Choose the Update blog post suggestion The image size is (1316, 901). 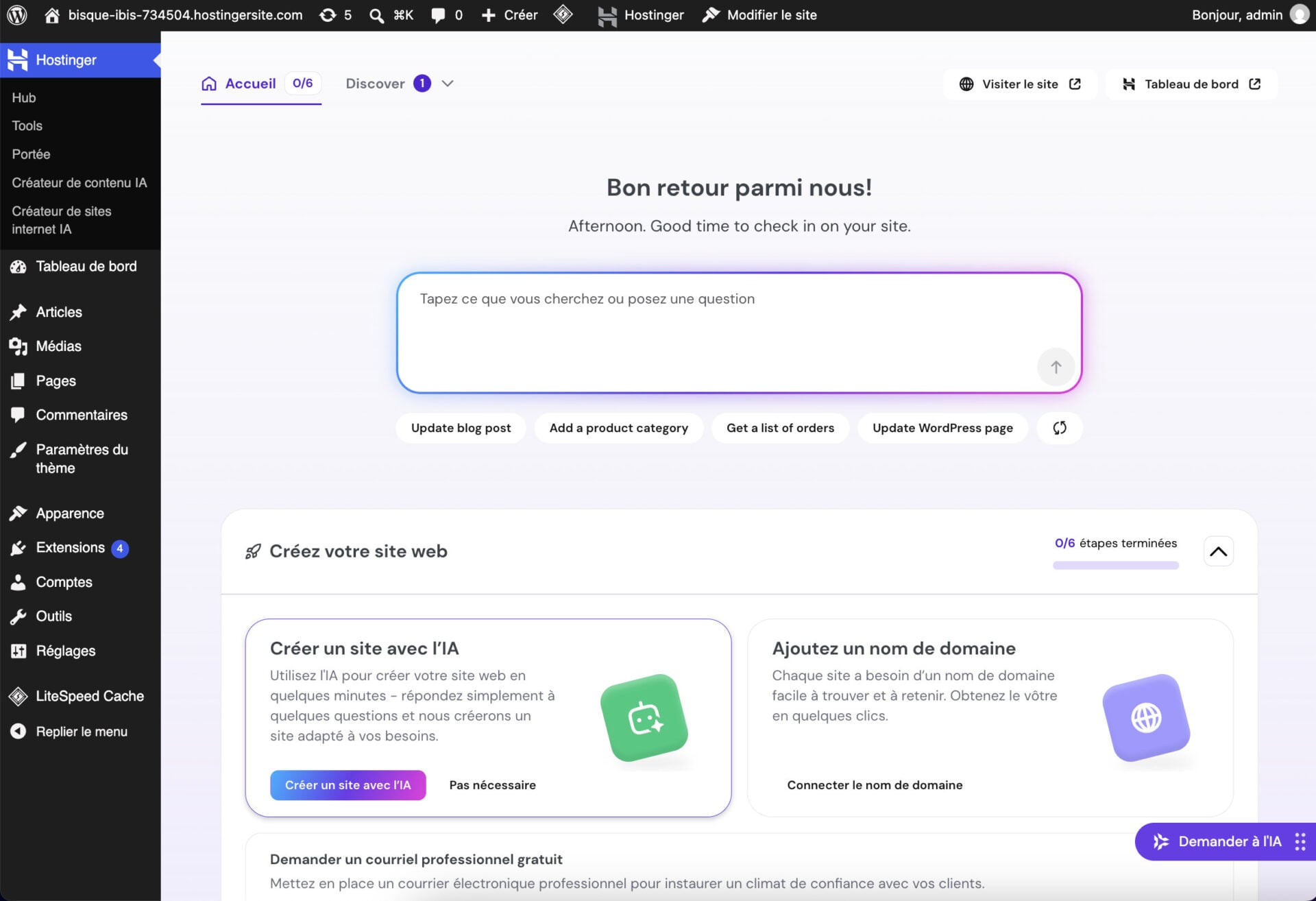461,428
